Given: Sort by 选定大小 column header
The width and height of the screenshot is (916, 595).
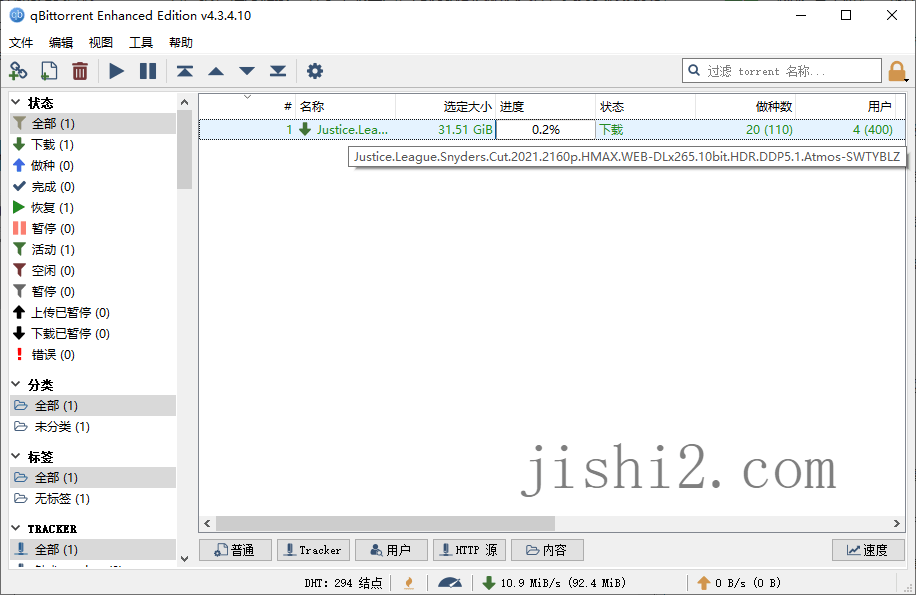Looking at the screenshot, I should point(446,107).
